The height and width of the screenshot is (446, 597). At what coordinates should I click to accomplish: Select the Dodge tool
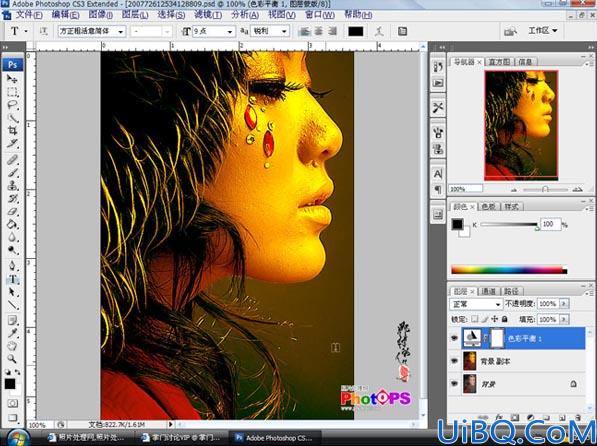pos(13,250)
